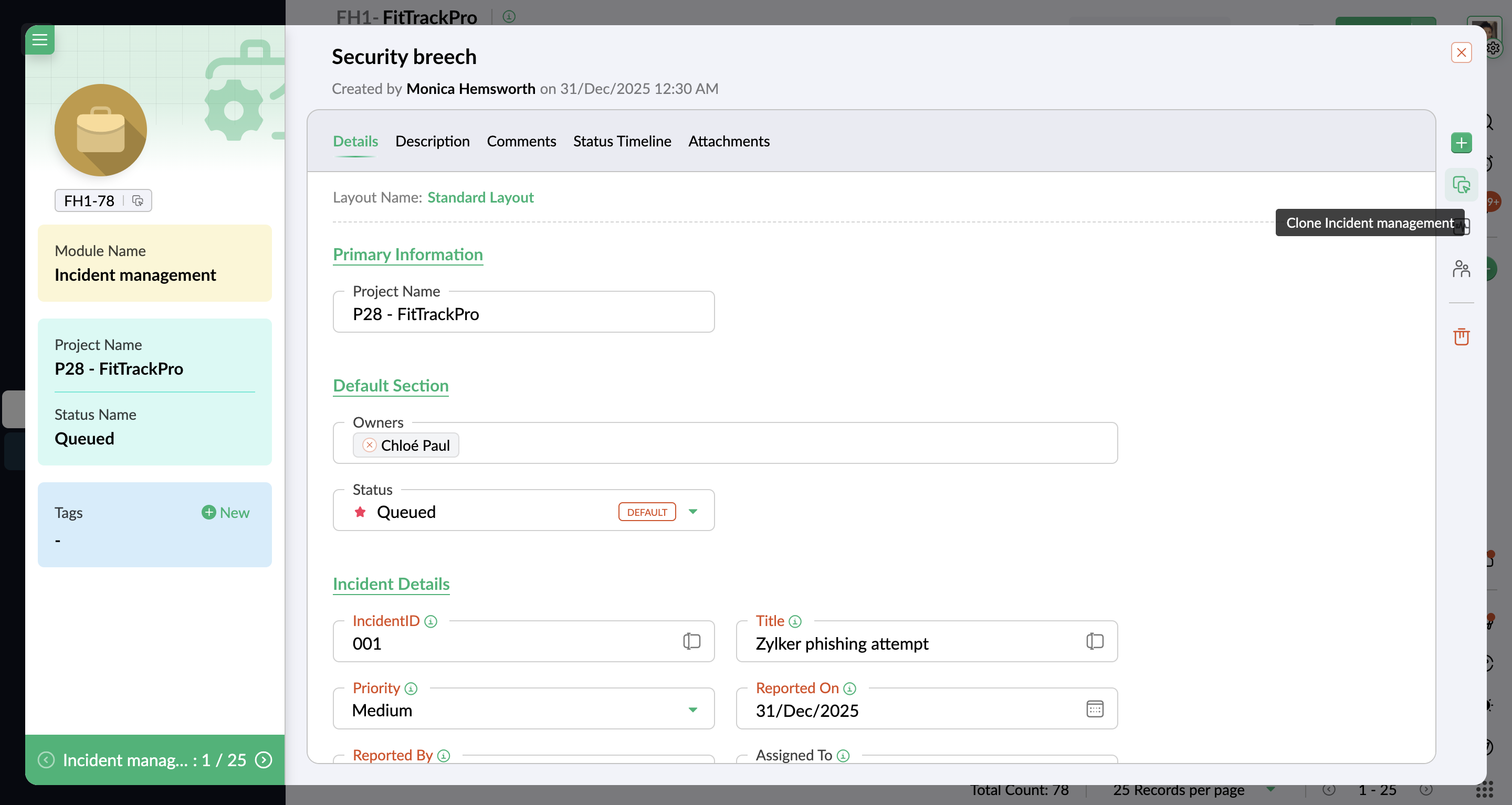
Task: Open calendar picker for Reported On
Action: point(1095,709)
